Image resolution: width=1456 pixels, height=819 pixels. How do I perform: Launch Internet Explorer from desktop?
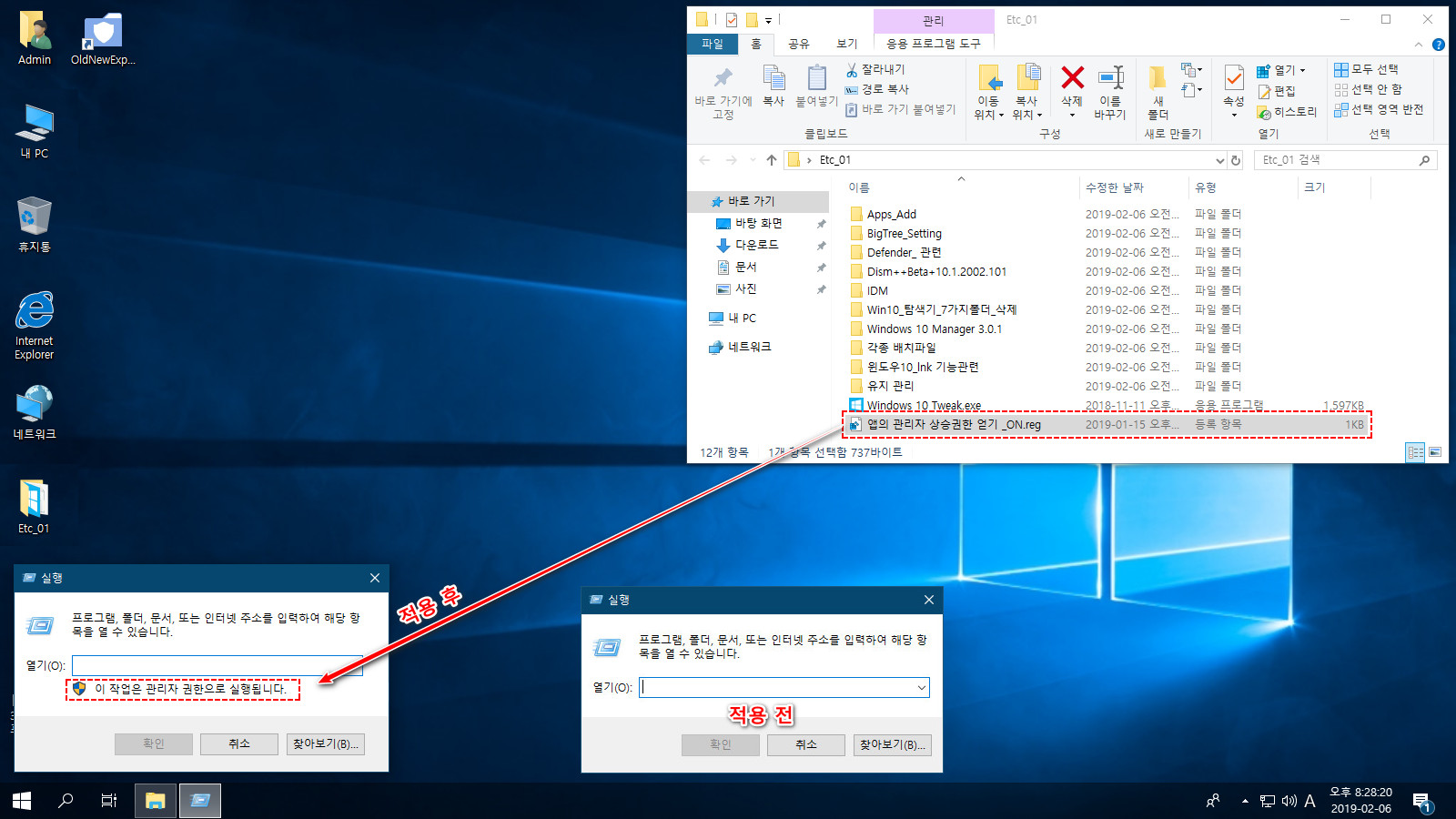pyautogui.click(x=35, y=325)
